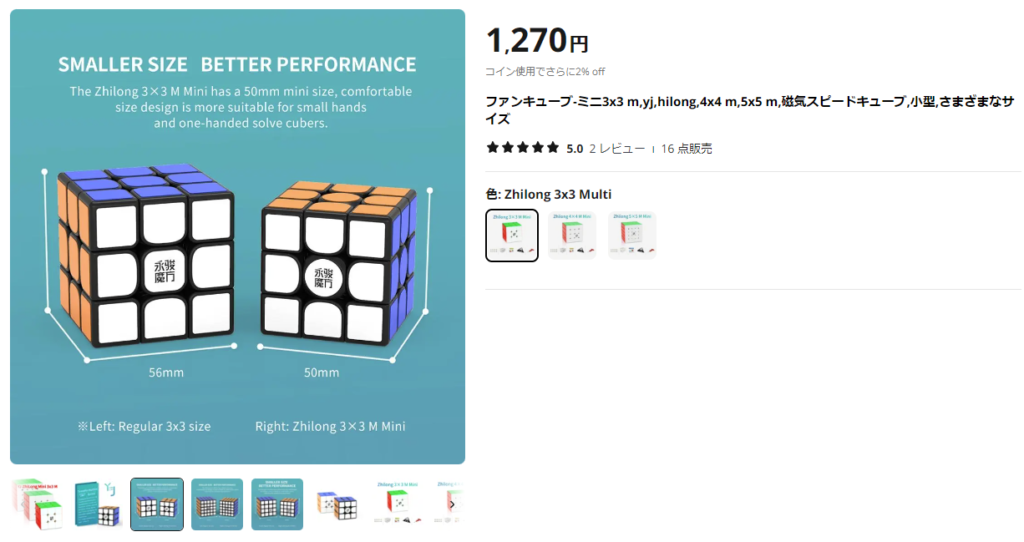Show the YJ box packaging thumbnail

click(x=97, y=504)
